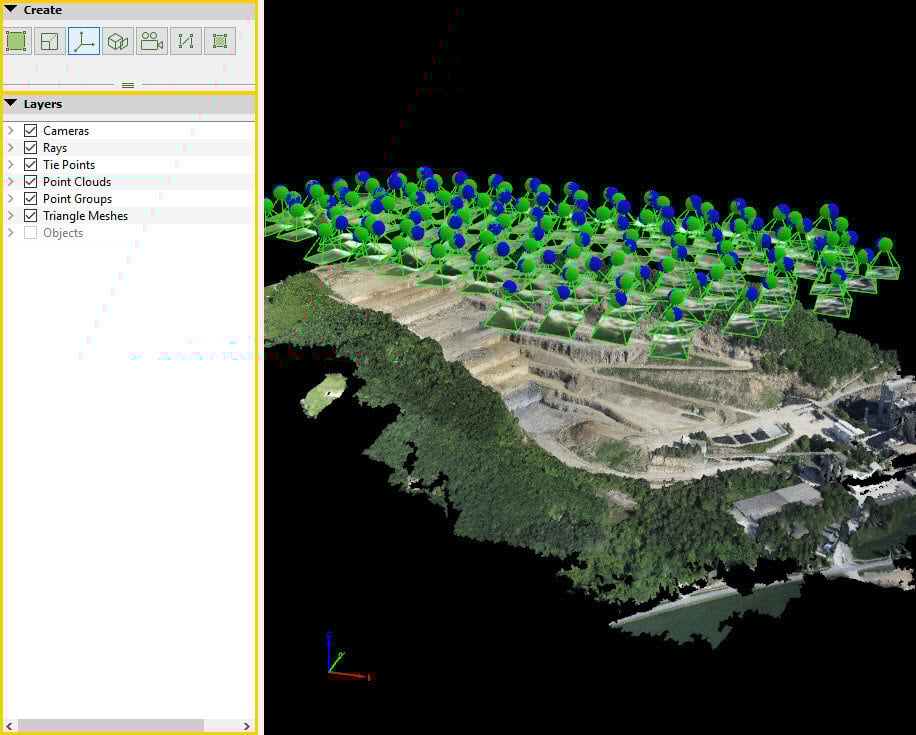916x735 pixels.
Task: Toggle Point Clouds layer visibility
Action: click(30, 182)
